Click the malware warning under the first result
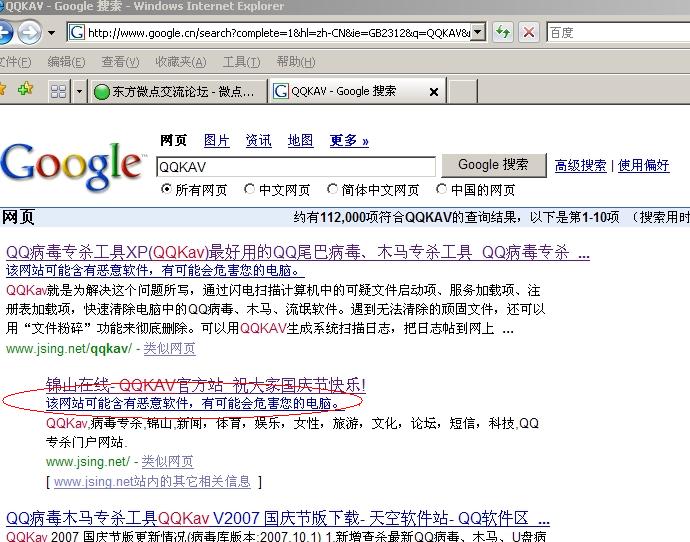Image resolution: width=690 pixels, height=542 pixels. pos(155,270)
